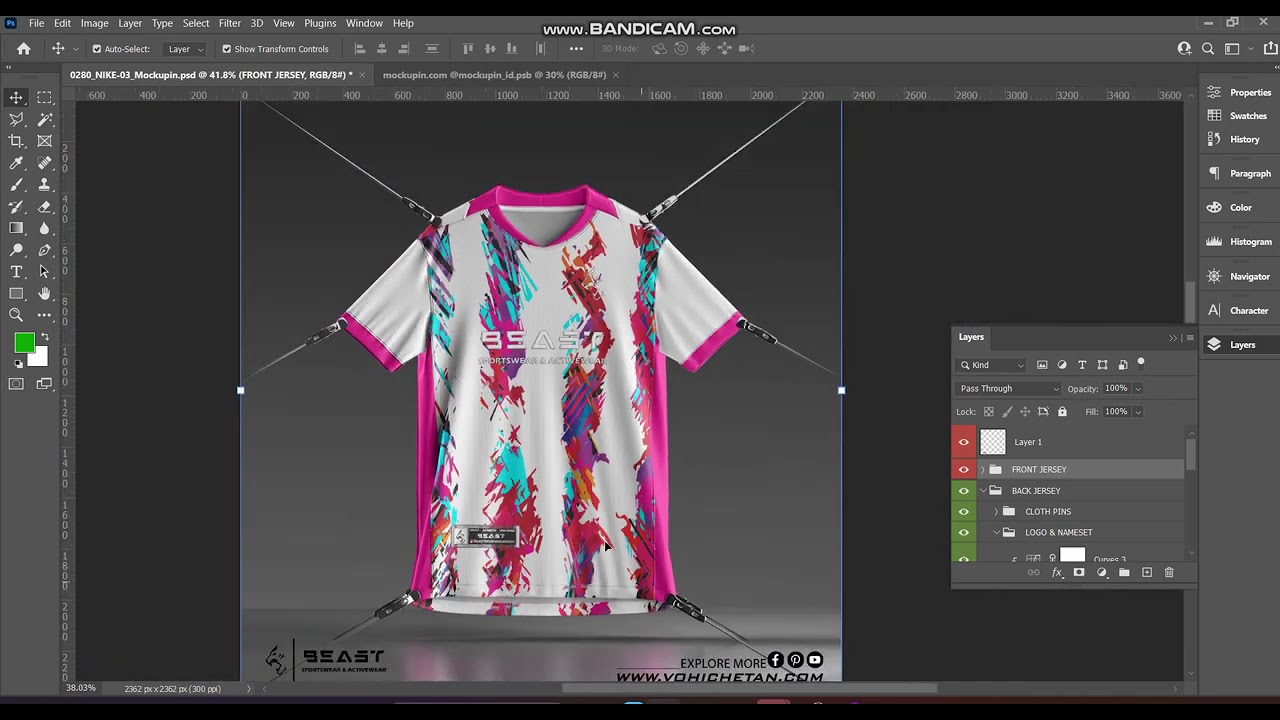
Task: Select the Move tool
Action: pos(17,97)
